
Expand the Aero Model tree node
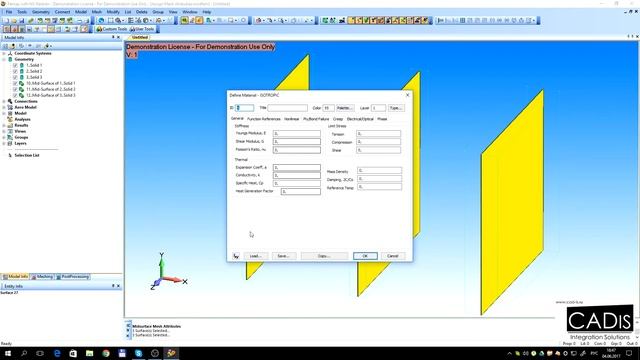pos(4,107)
